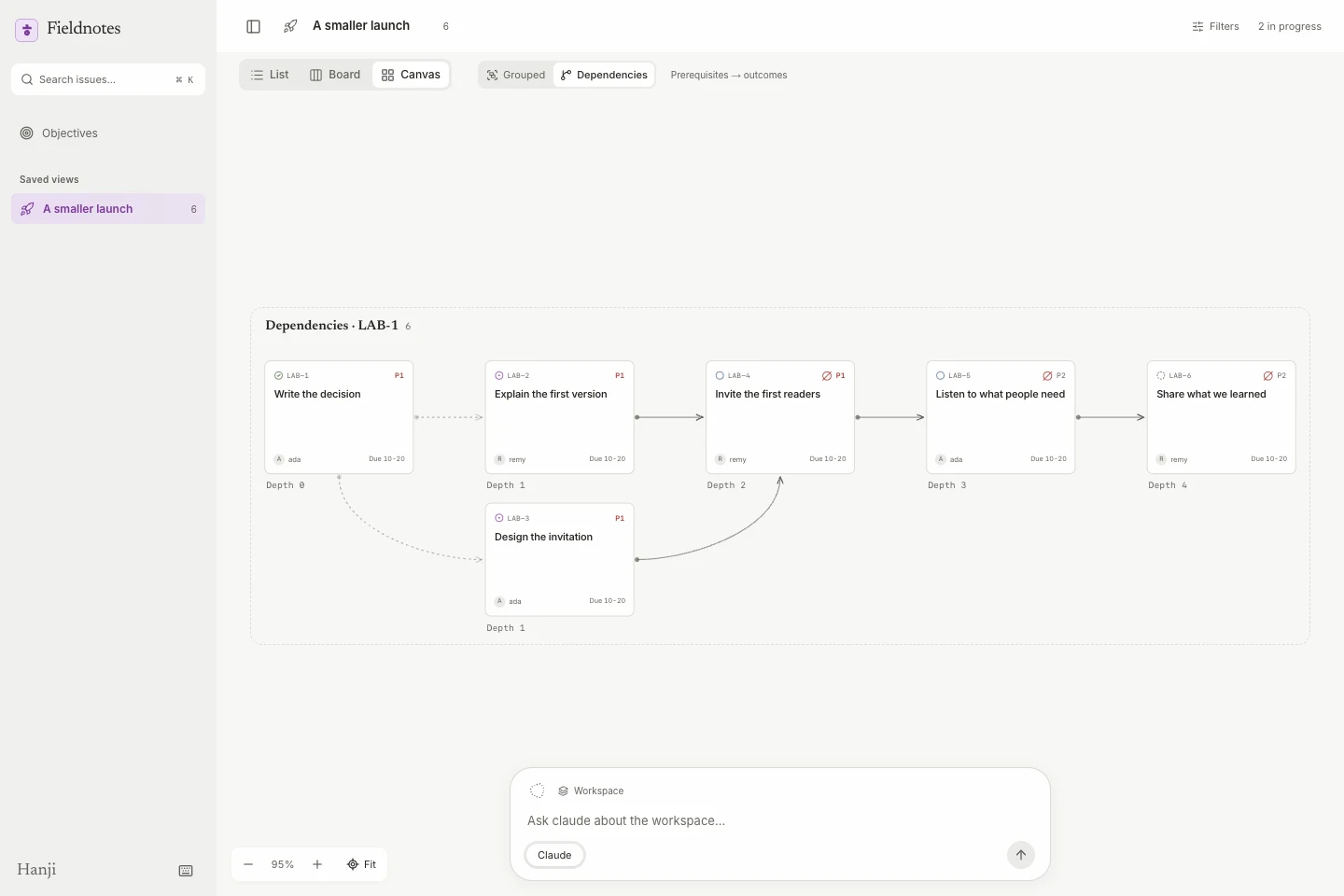Focus the Search issues field
The height and width of the screenshot is (896, 1344).
coord(108,79)
